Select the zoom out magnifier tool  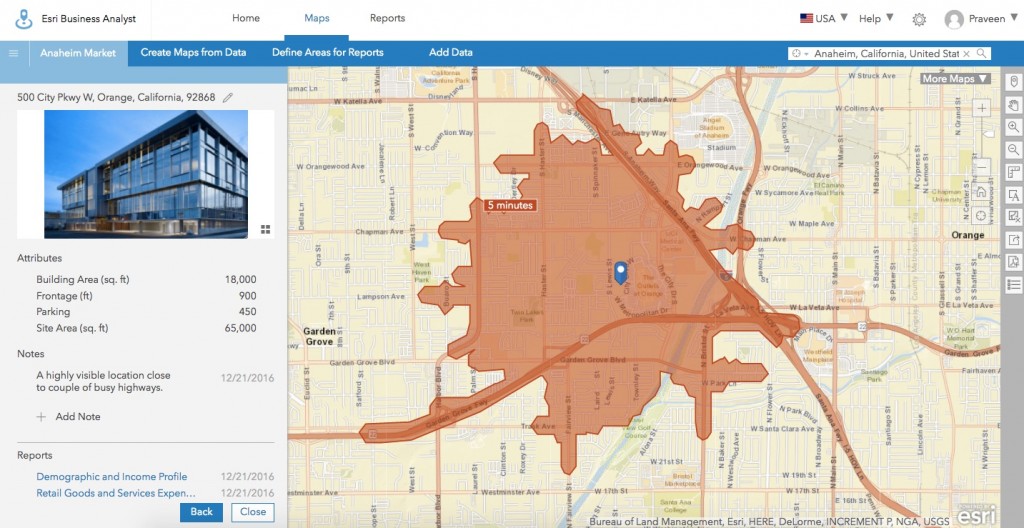coord(1014,149)
